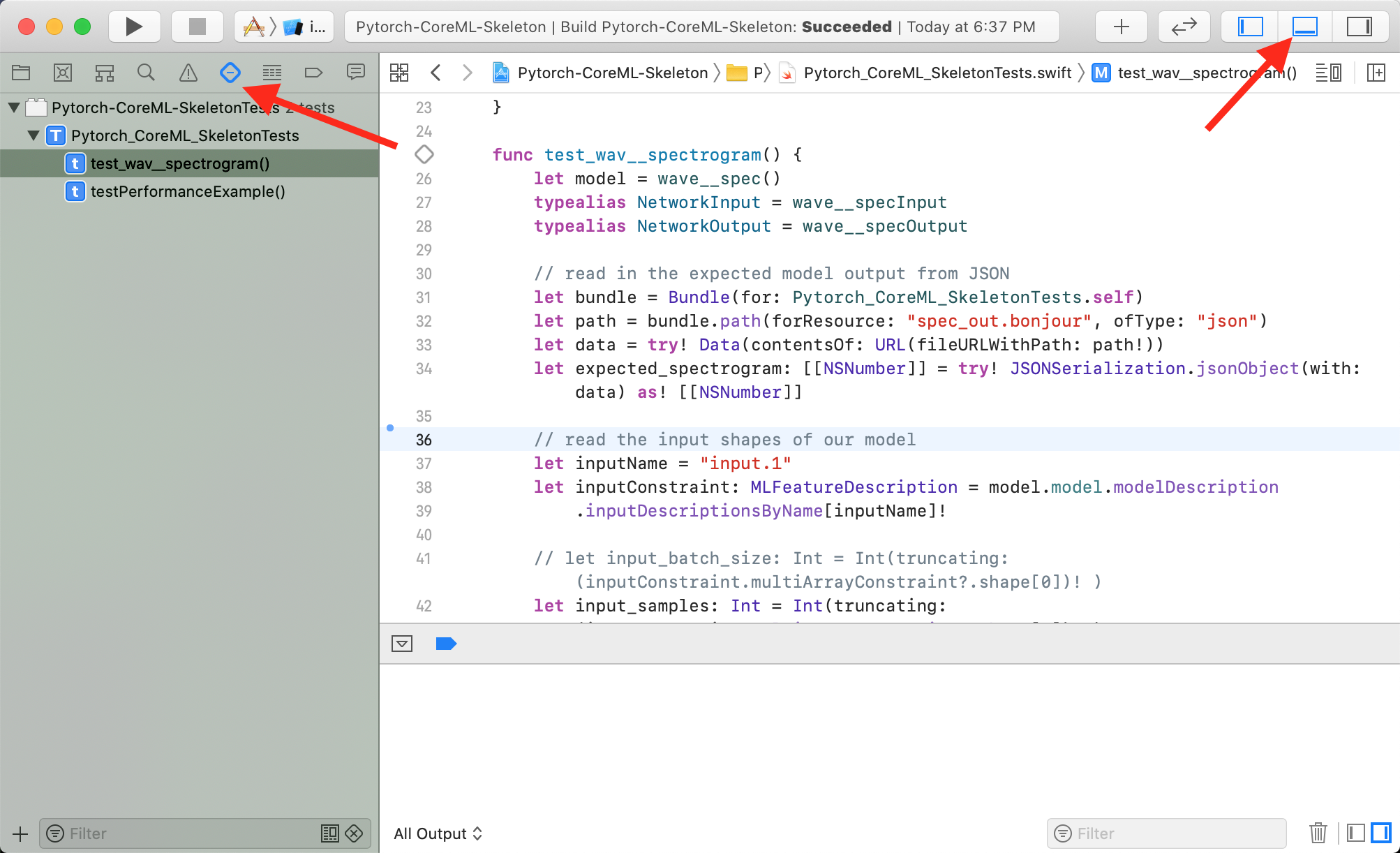Open the Find navigator magnifier tab
1400x853 pixels.
pyautogui.click(x=146, y=73)
